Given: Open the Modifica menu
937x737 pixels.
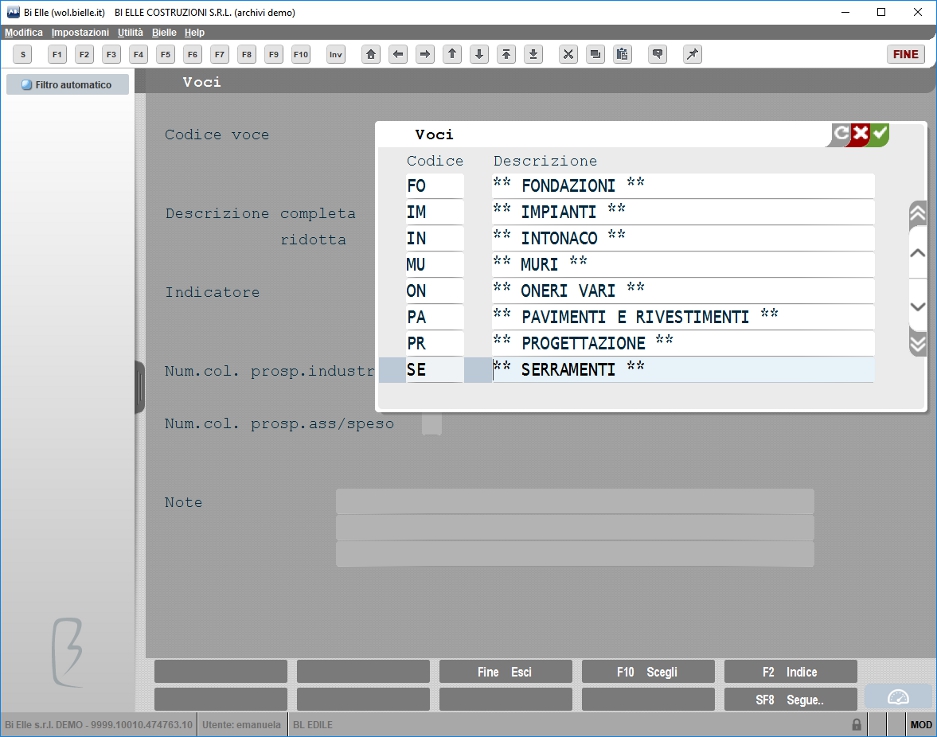Looking at the screenshot, I should [24, 32].
